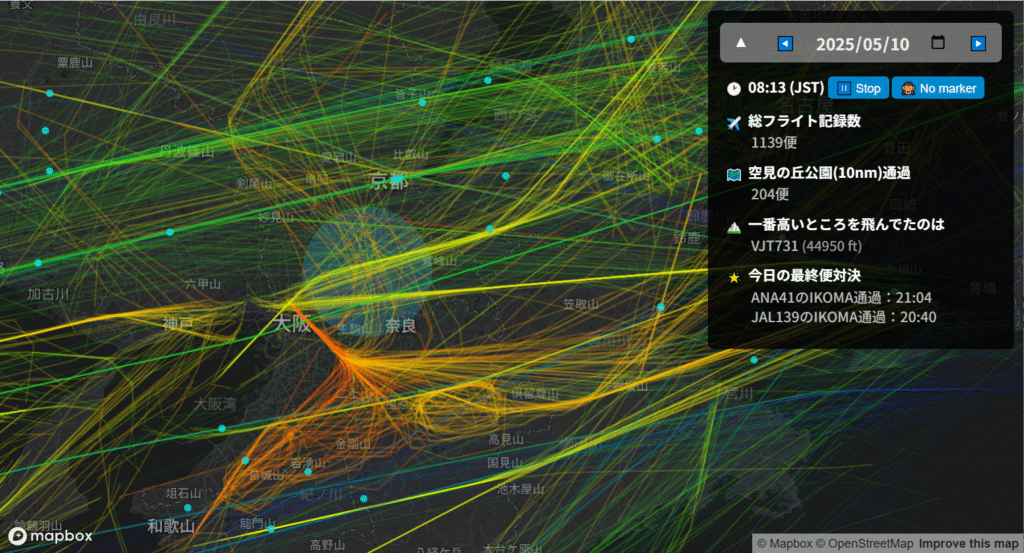Click the star icon beside 今日の最終便対決
The width and height of the screenshot is (1024, 553).
(x=734, y=277)
